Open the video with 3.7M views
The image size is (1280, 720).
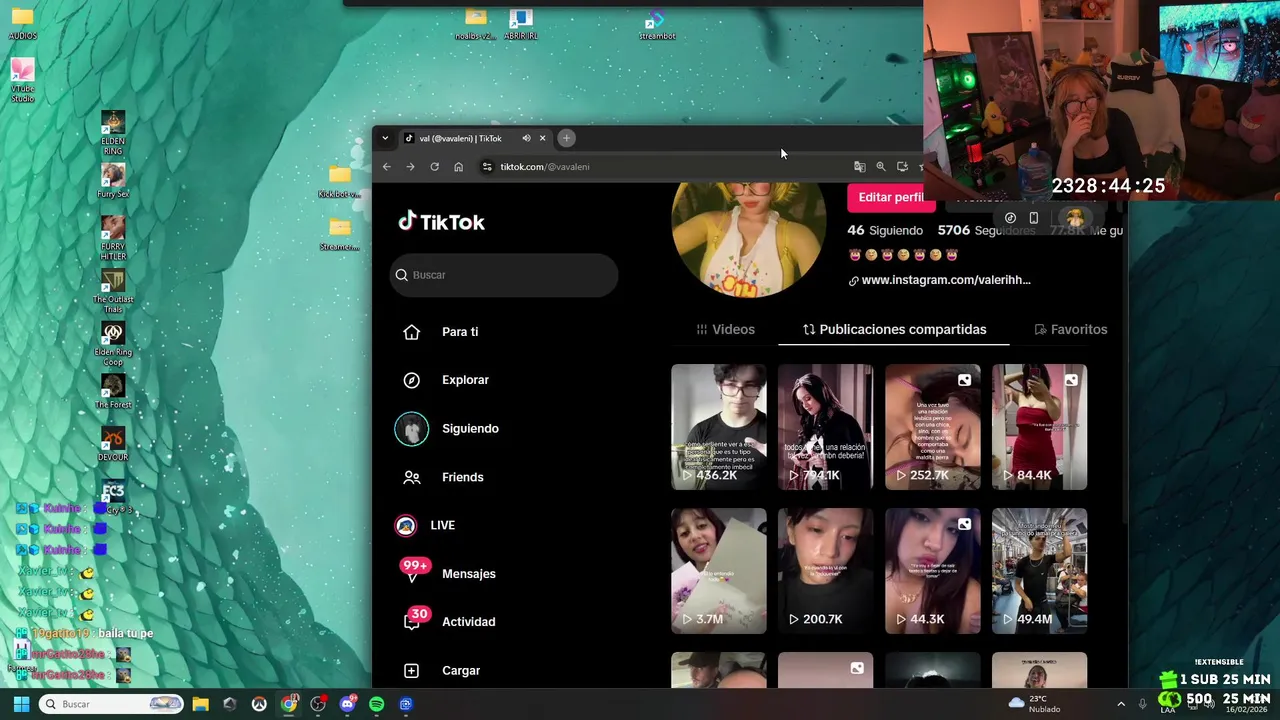(x=718, y=571)
